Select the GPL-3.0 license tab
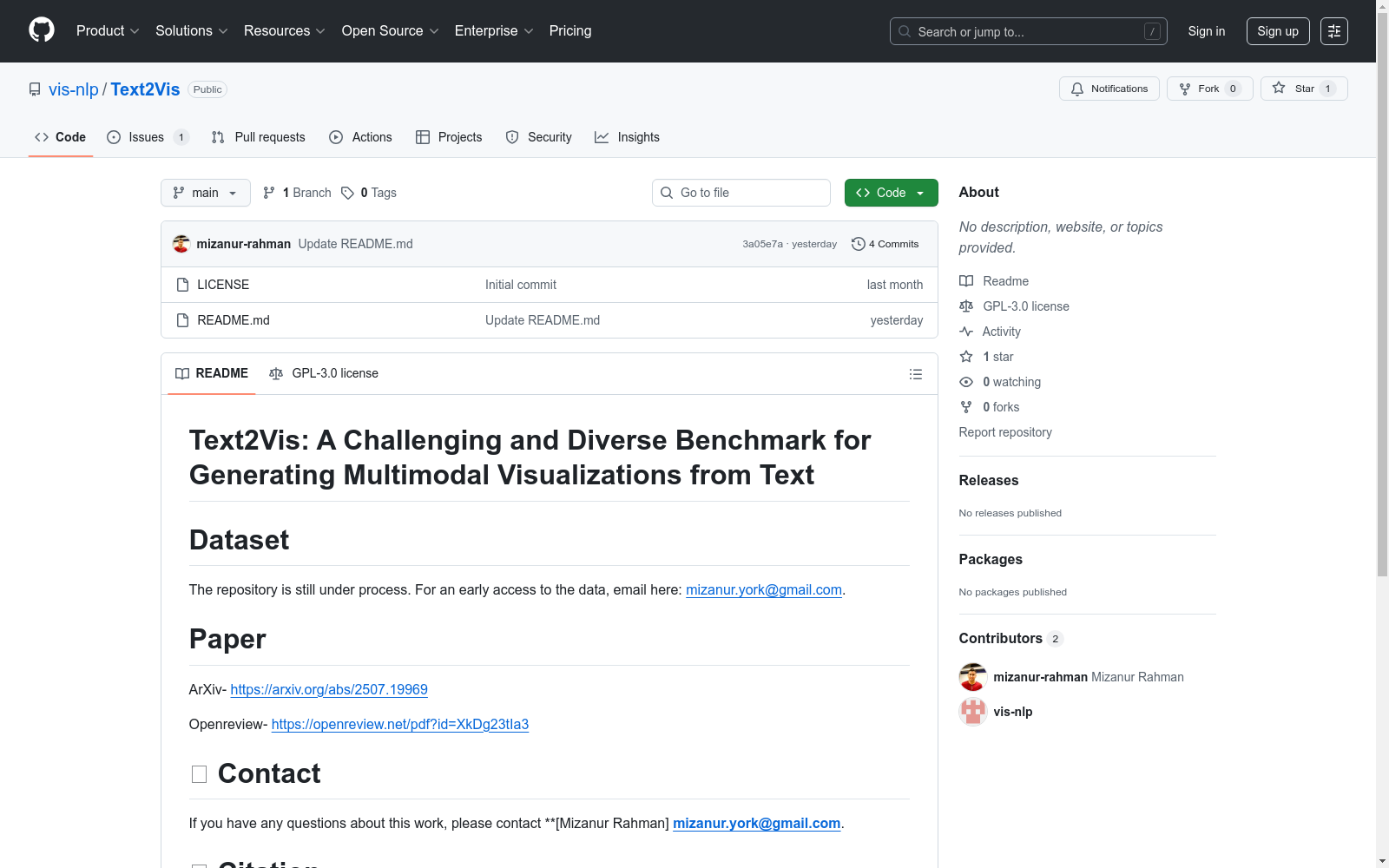 (324, 373)
